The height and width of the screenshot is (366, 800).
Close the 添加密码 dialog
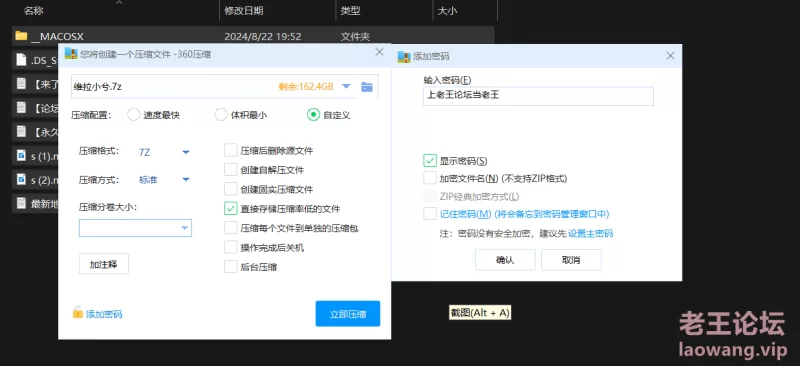[x=670, y=56]
